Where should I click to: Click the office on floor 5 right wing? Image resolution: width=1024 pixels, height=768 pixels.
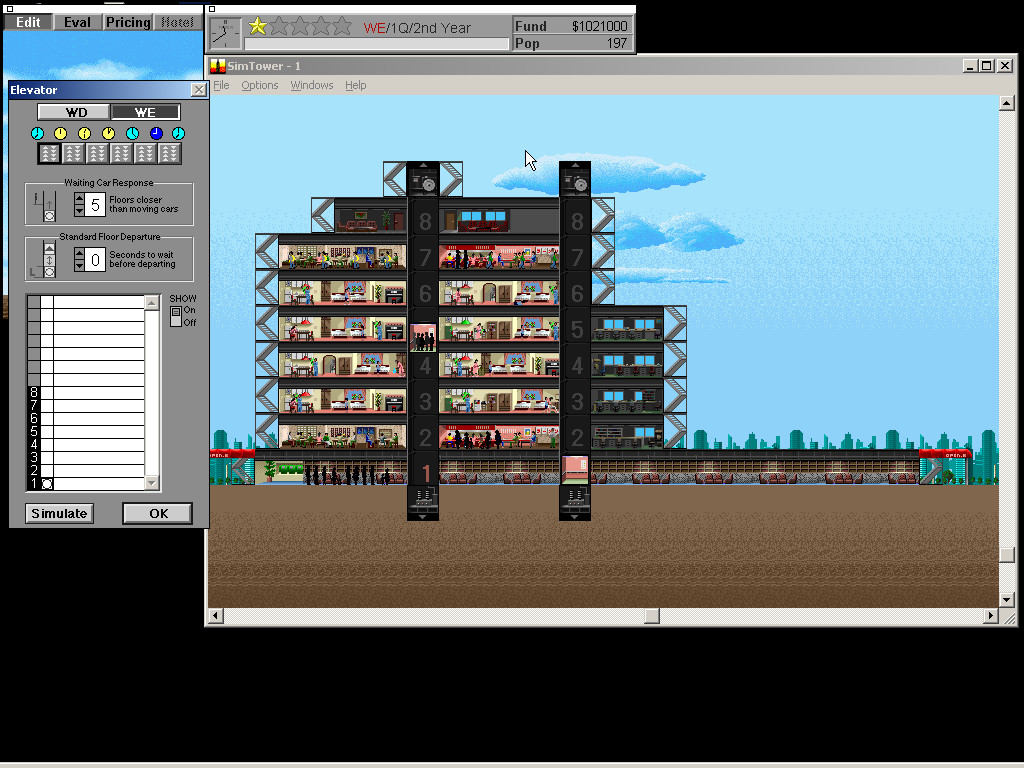coord(627,329)
